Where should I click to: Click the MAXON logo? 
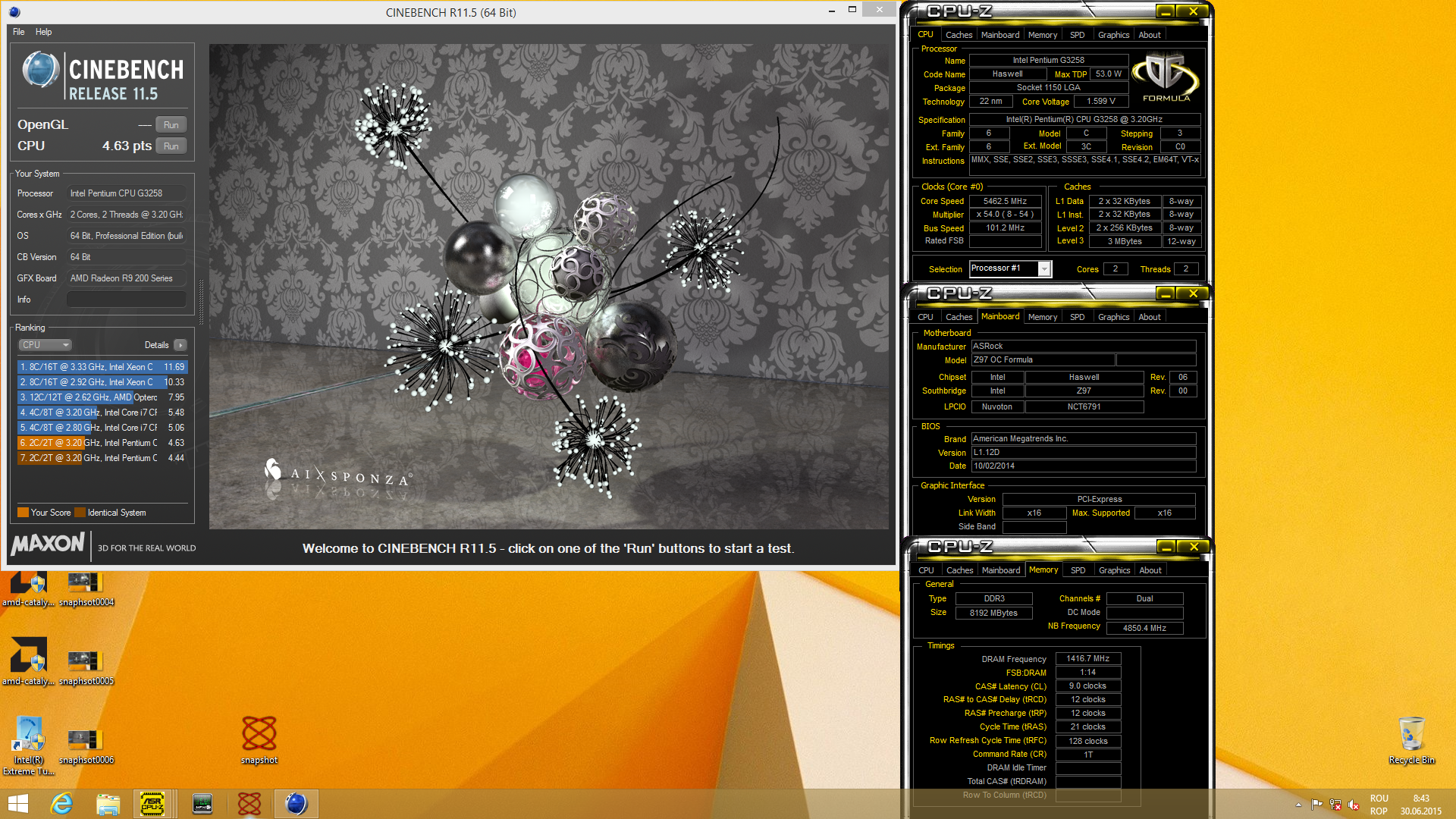click(49, 544)
